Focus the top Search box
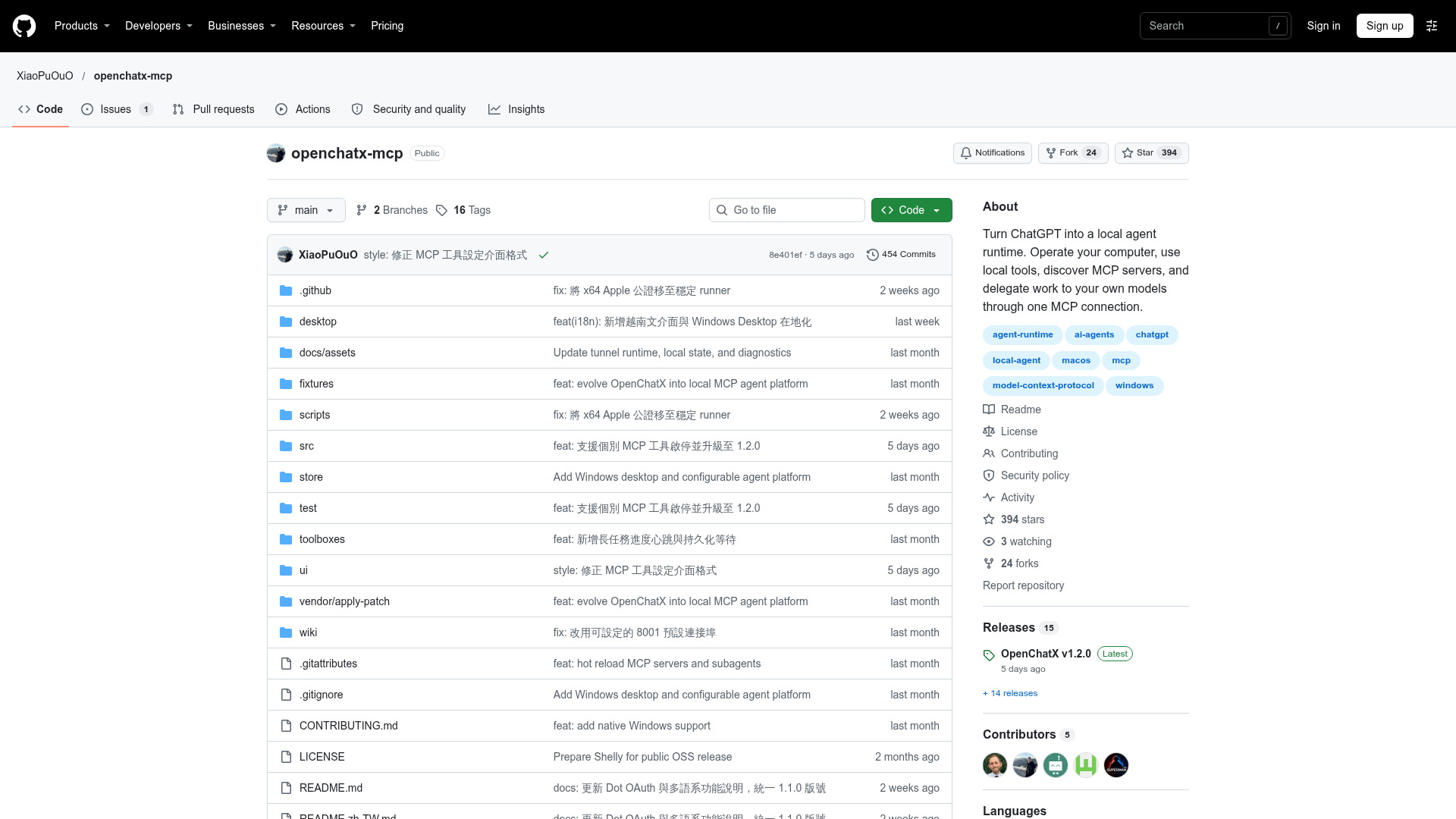1456x819 pixels. point(1215,26)
